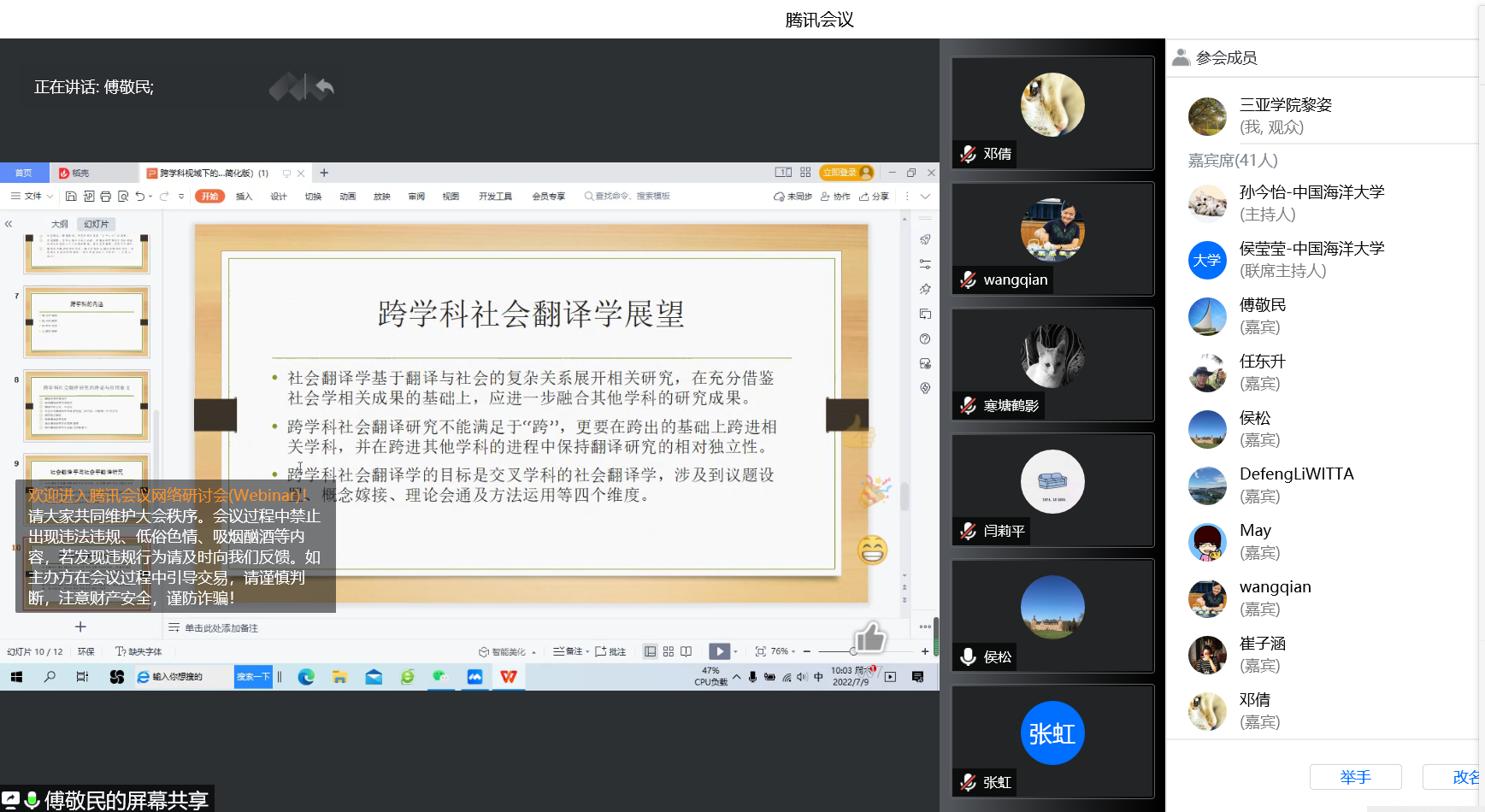Click the print preview icon in WPS
Viewport: 1485px width, 812px height.
[123, 197]
